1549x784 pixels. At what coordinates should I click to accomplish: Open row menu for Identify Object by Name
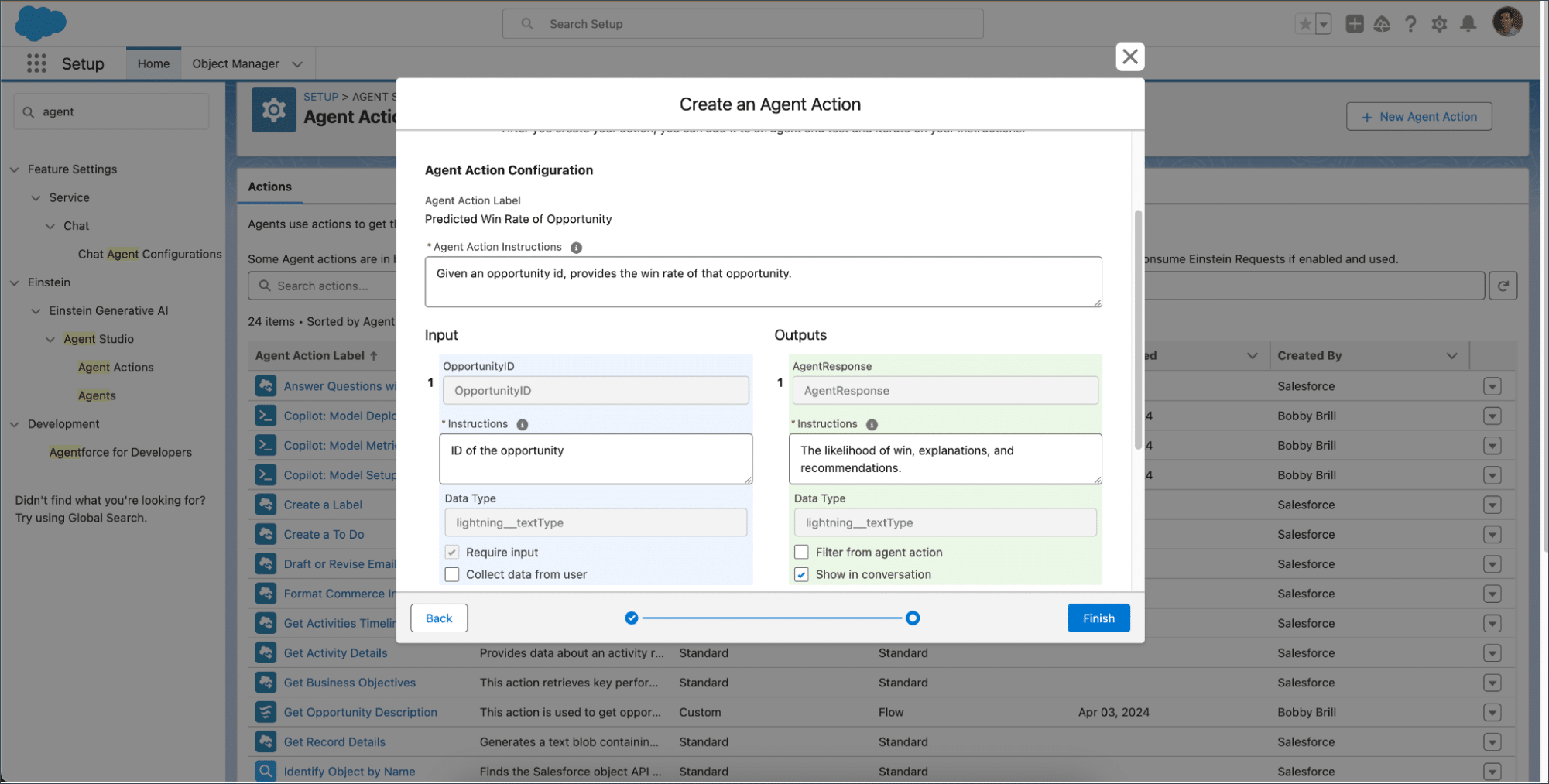[x=1492, y=772]
